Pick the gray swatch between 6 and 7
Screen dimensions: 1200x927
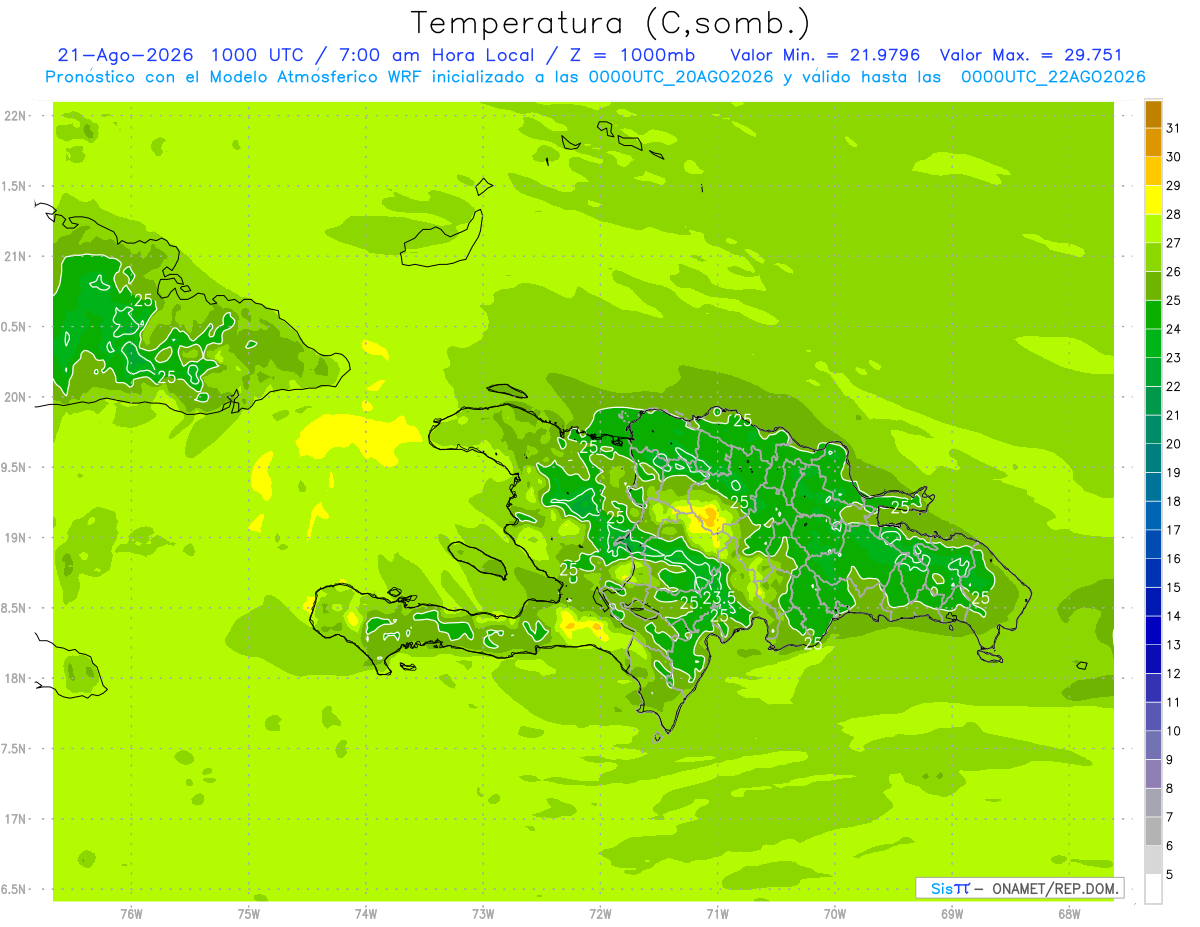(1153, 831)
